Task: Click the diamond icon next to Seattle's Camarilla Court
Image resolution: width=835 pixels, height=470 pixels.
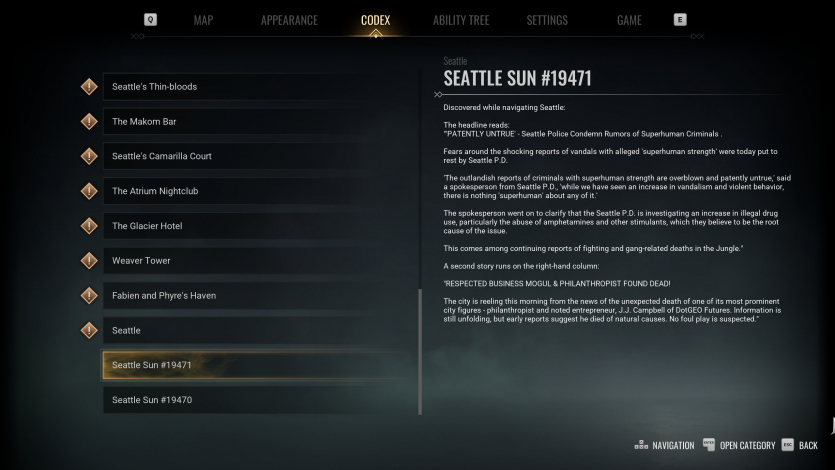Action: [x=89, y=157]
